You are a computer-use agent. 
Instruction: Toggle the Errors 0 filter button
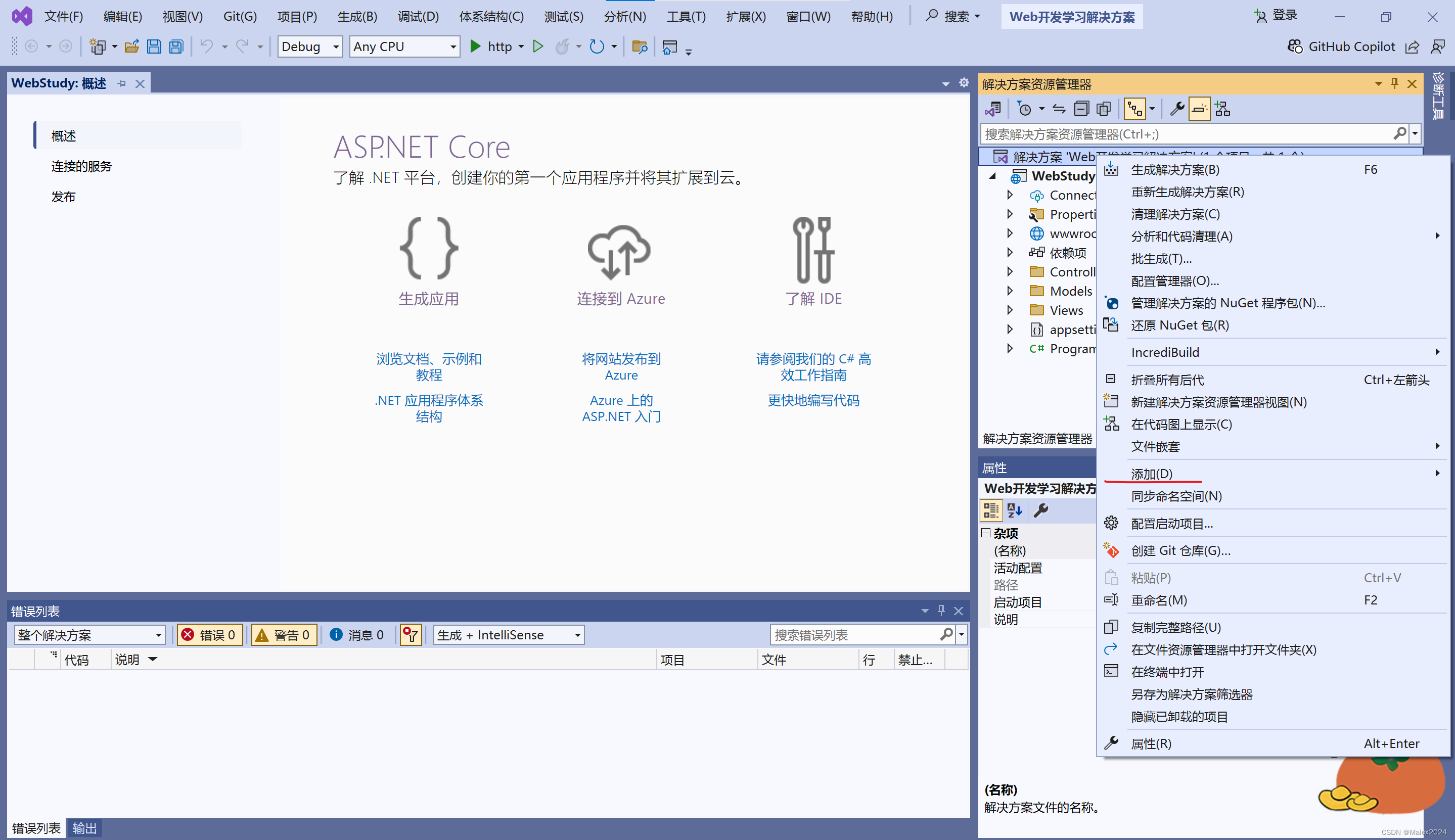click(x=209, y=635)
